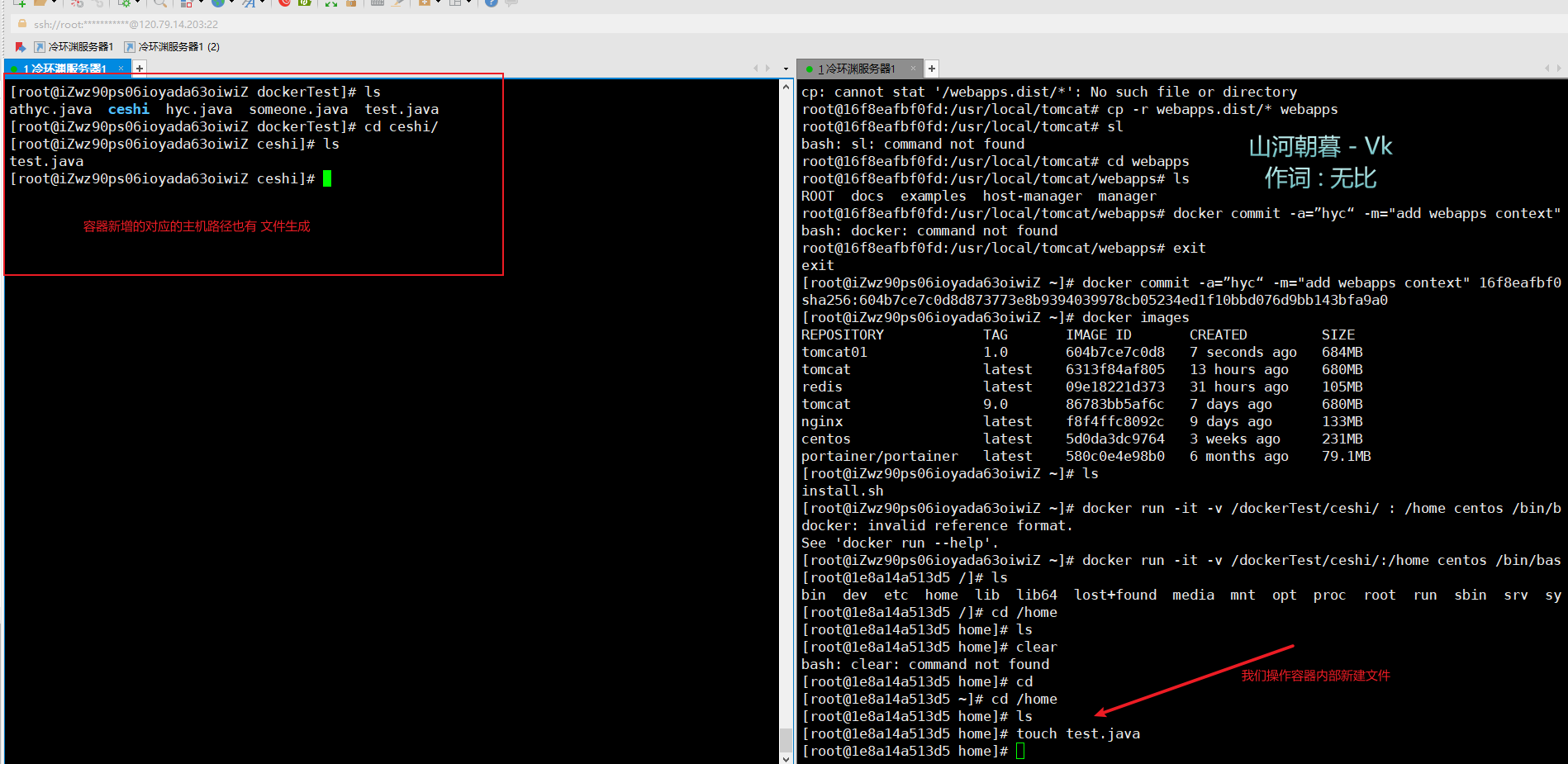Viewport: 1568px width, 764px height.
Task: Expand the dropdown arrow beside the open folder icon
Action: [54, 3]
